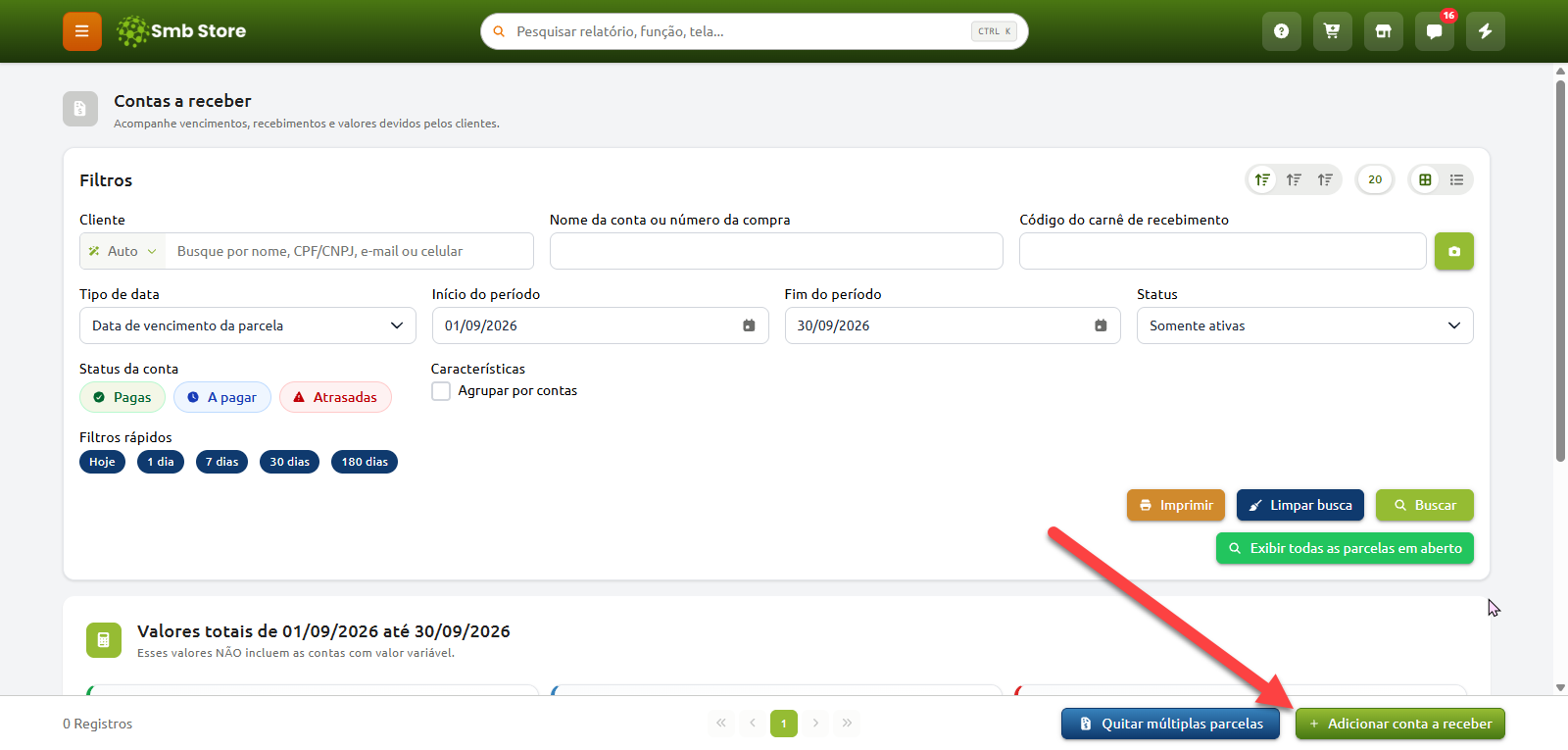Expand the Tipo de data dropdown
Screen dimensions: 1568x750
248,325
